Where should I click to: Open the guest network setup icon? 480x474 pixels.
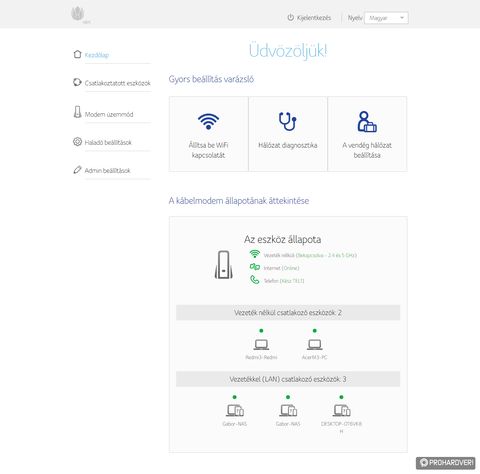pyautogui.click(x=367, y=122)
